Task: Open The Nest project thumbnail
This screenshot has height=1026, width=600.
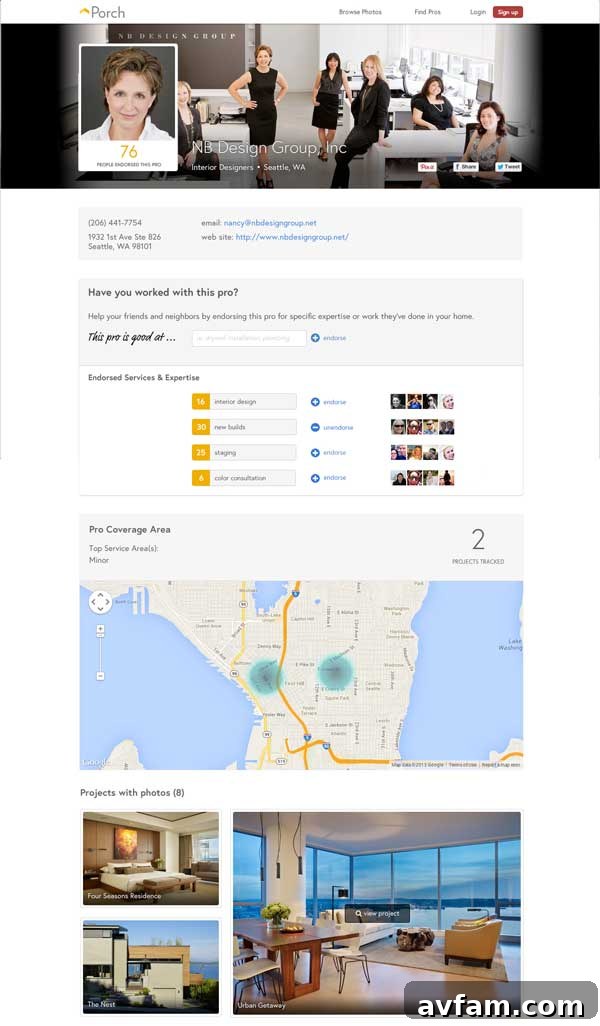Action: [x=150, y=966]
